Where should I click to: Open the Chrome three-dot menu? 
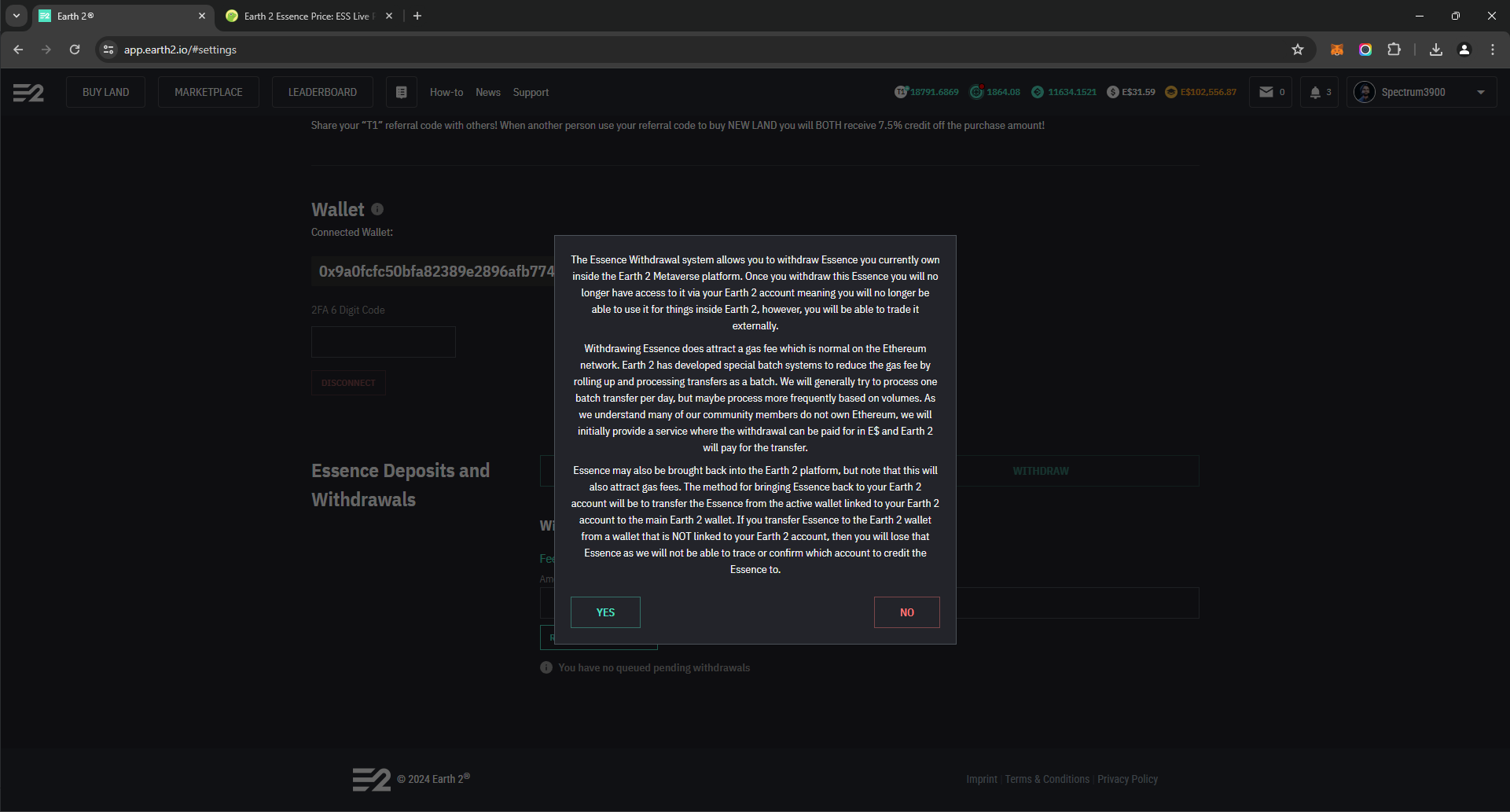tap(1493, 50)
